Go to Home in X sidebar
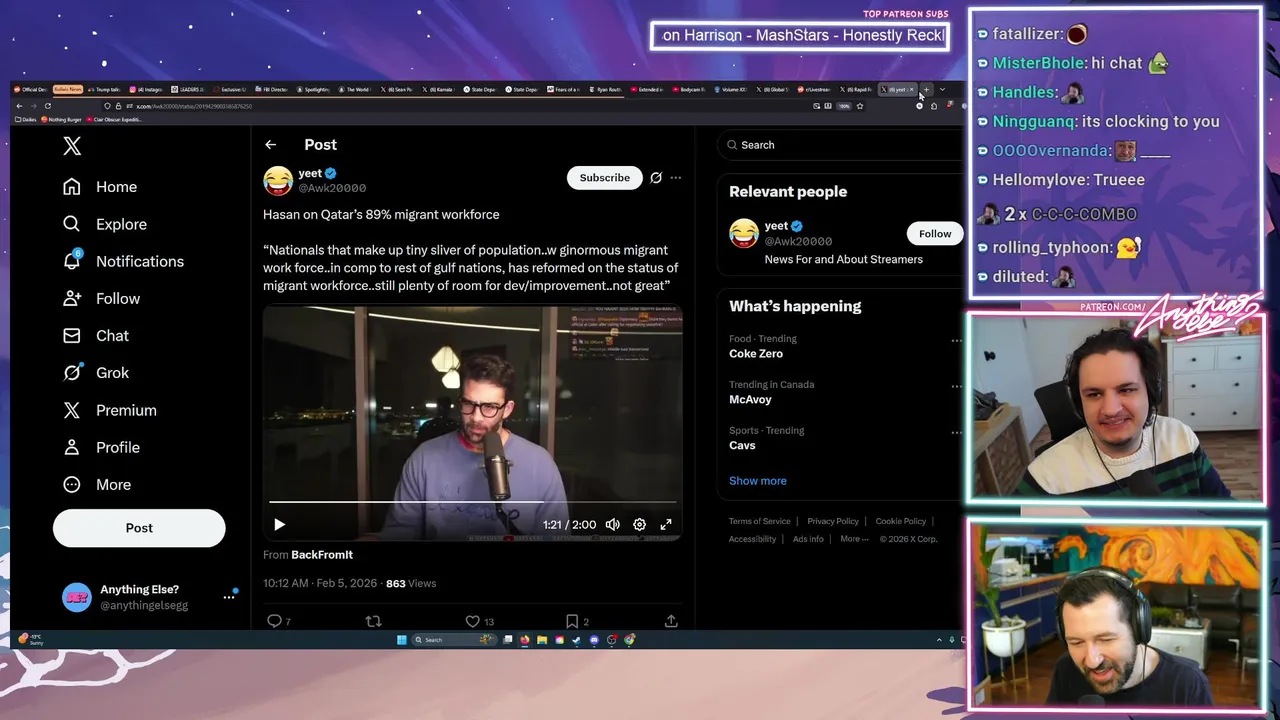This screenshot has width=1280, height=720. point(100,187)
